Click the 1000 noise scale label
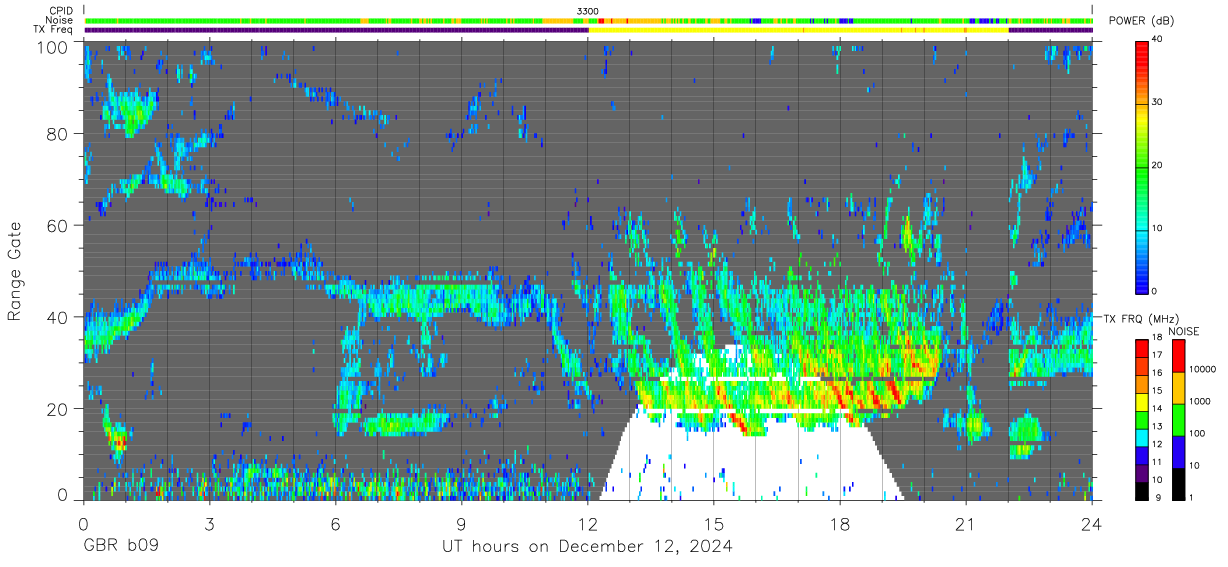The width and height of the screenshot is (1228, 567). [1198, 402]
